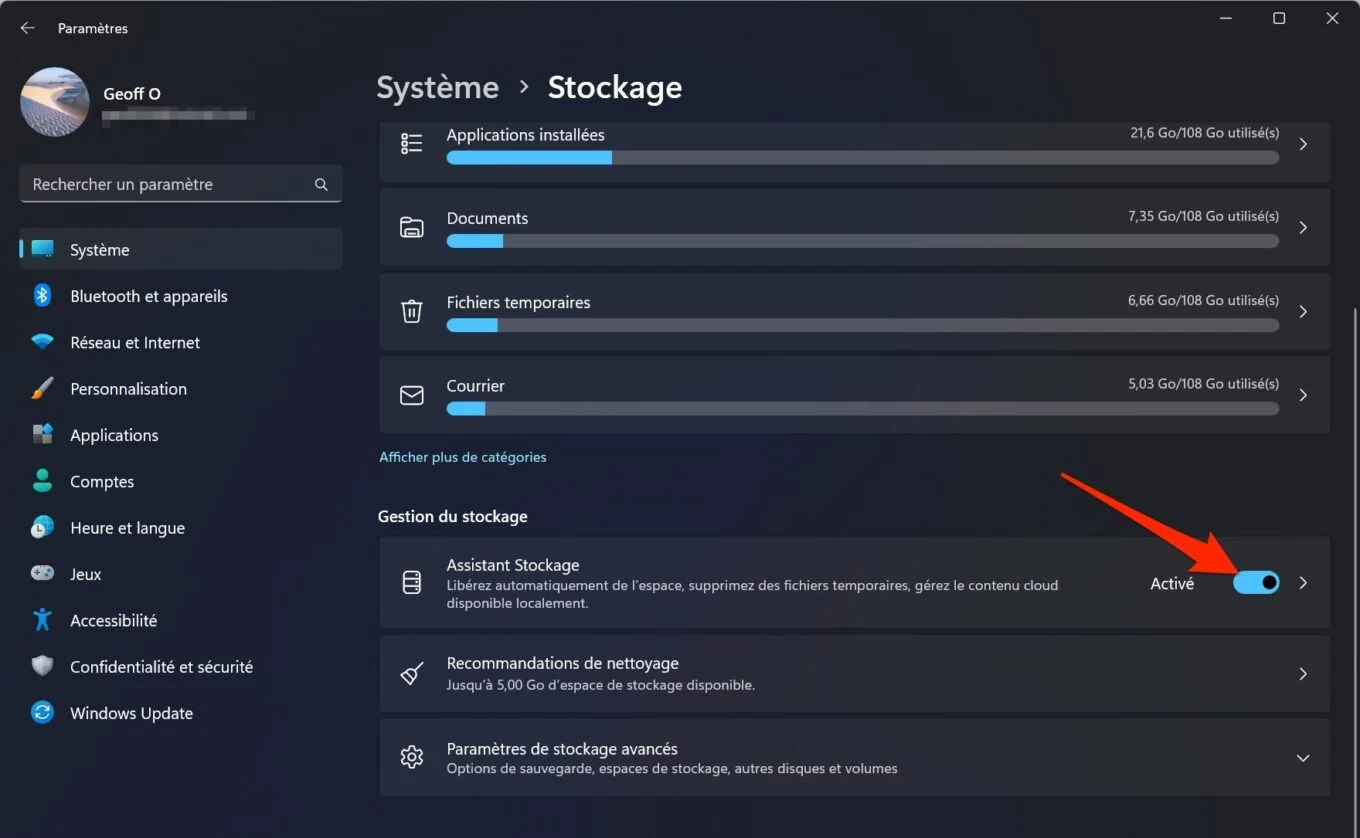Click the Jeux gamepad icon

(42, 574)
